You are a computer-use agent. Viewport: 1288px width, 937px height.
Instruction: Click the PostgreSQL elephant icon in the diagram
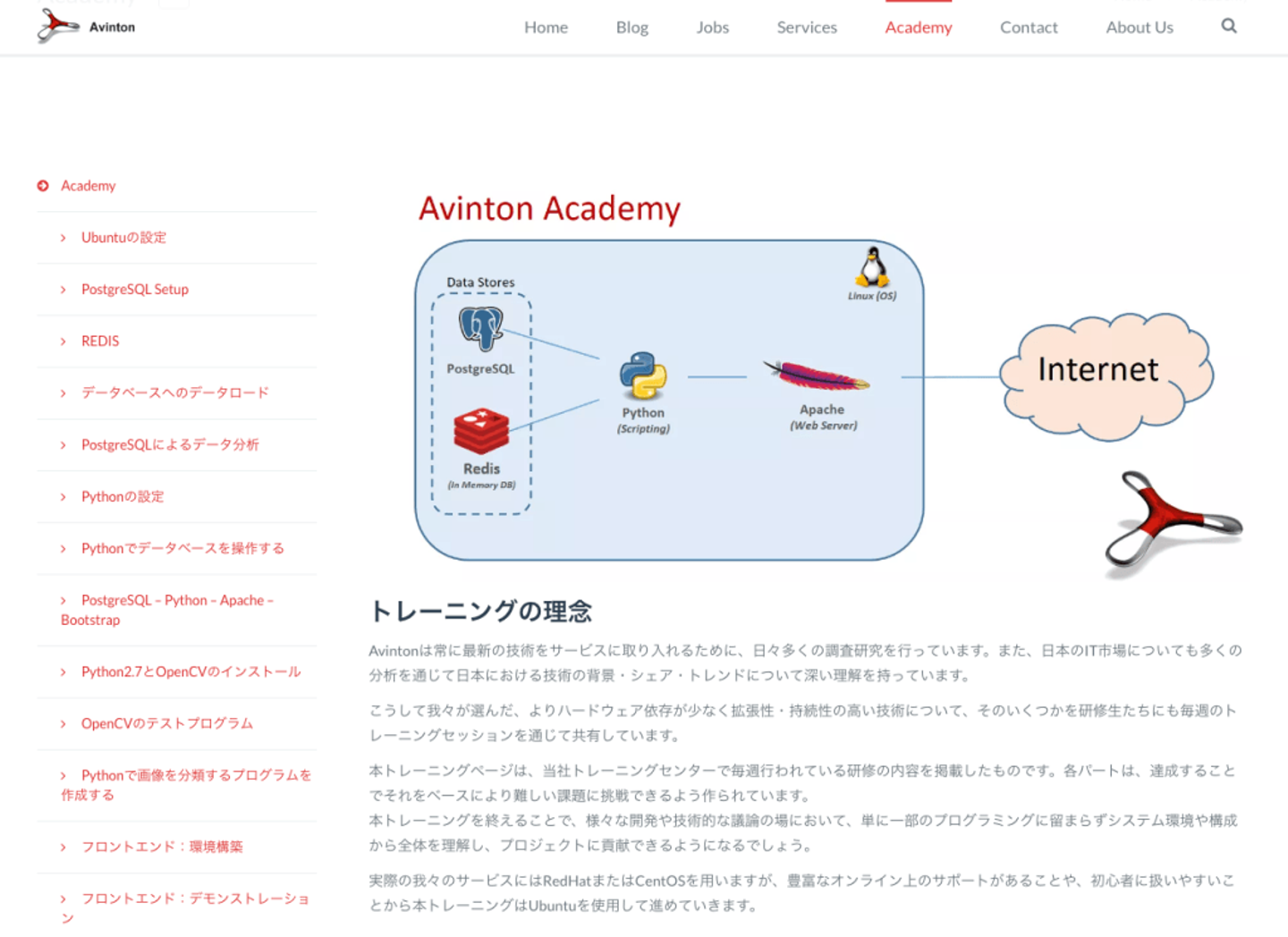[x=481, y=328]
